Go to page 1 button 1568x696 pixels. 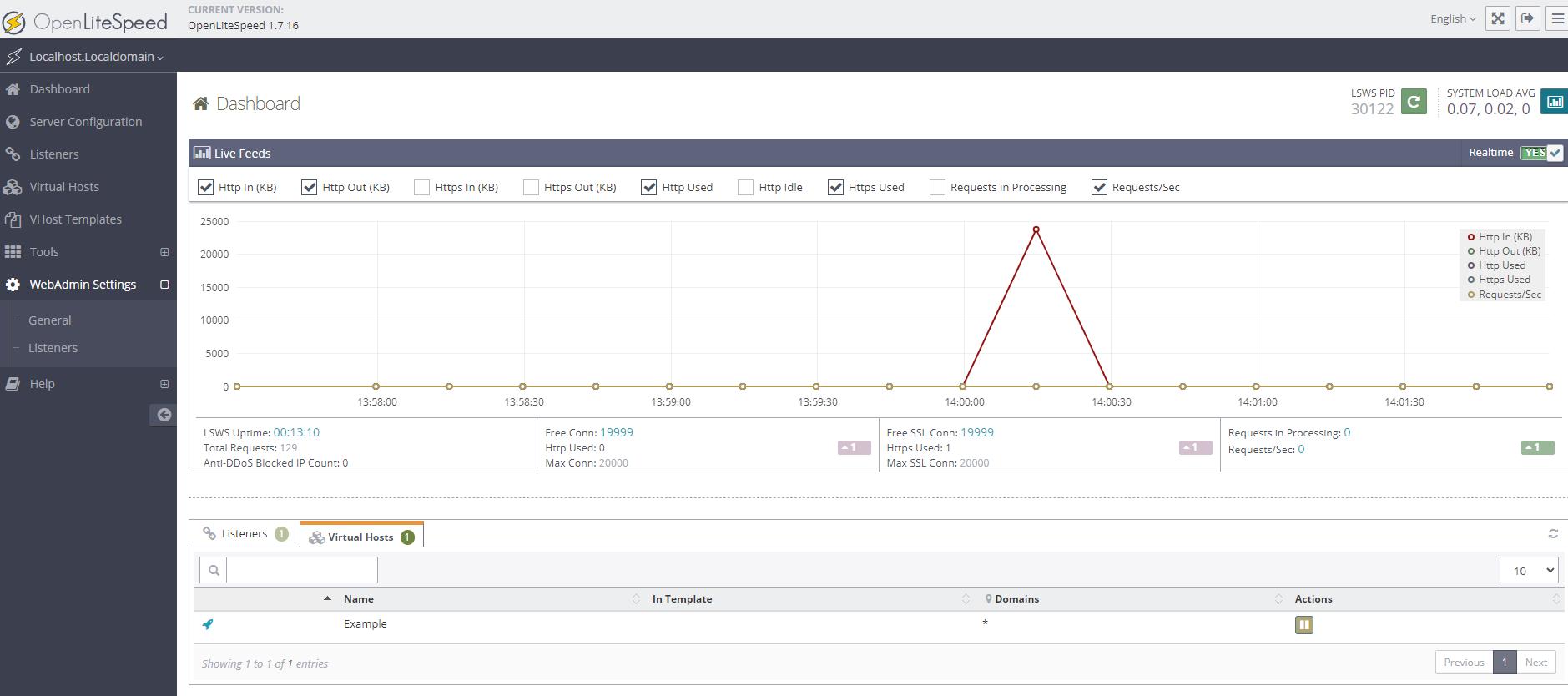click(1504, 663)
